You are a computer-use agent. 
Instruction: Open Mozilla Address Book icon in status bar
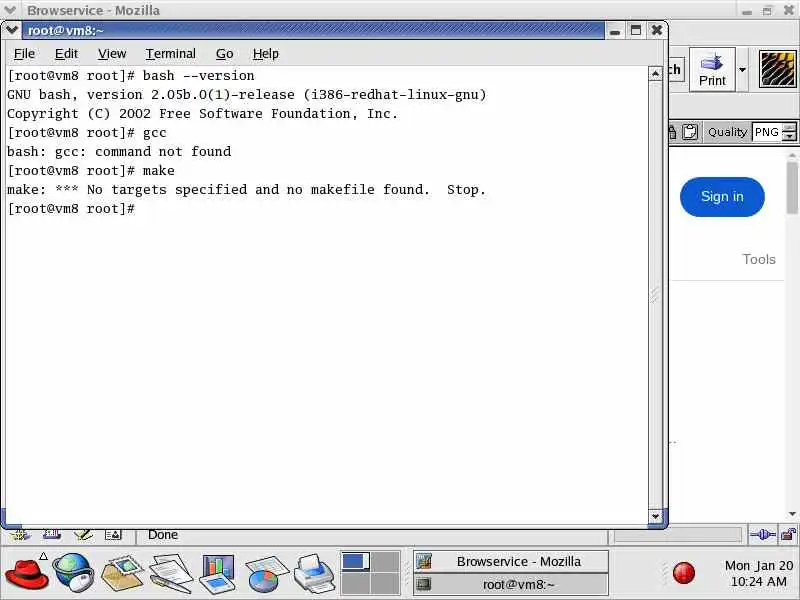(113, 535)
